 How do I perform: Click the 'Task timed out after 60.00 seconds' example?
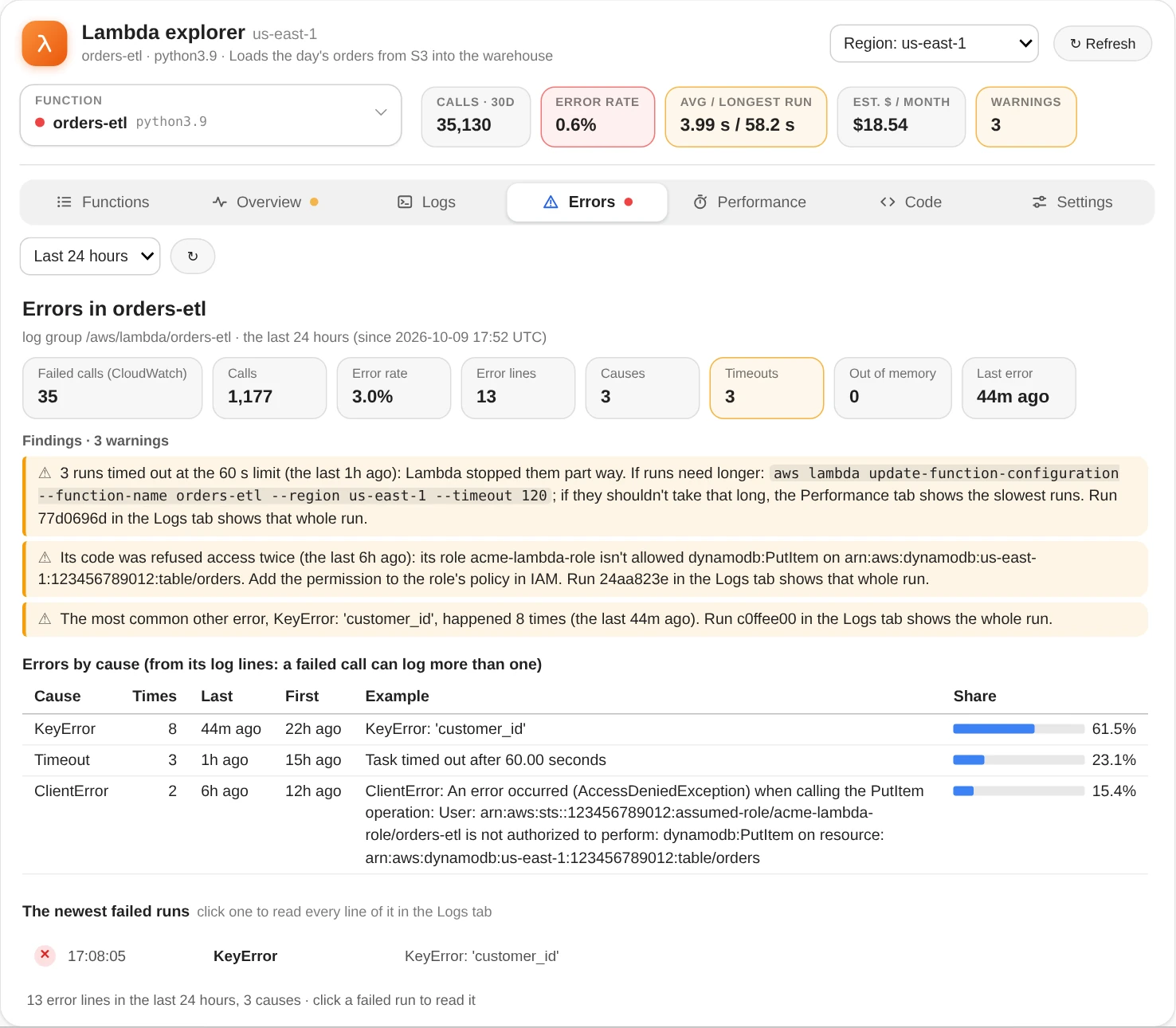[x=485, y=760]
